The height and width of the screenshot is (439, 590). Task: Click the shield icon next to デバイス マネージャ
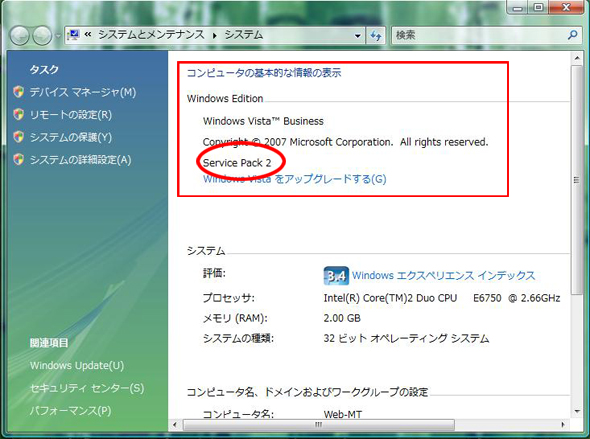(18, 92)
